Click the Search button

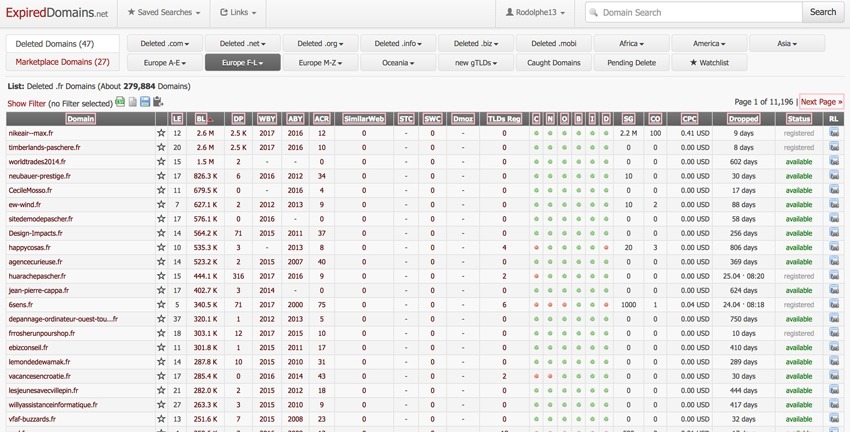[x=823, y=12]
